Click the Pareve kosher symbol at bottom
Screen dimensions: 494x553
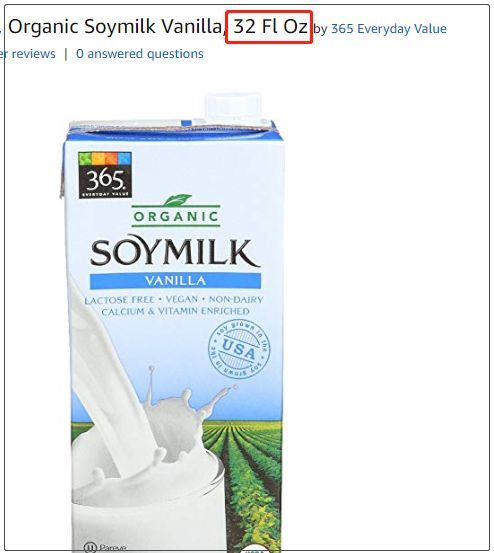click(104, 547)
